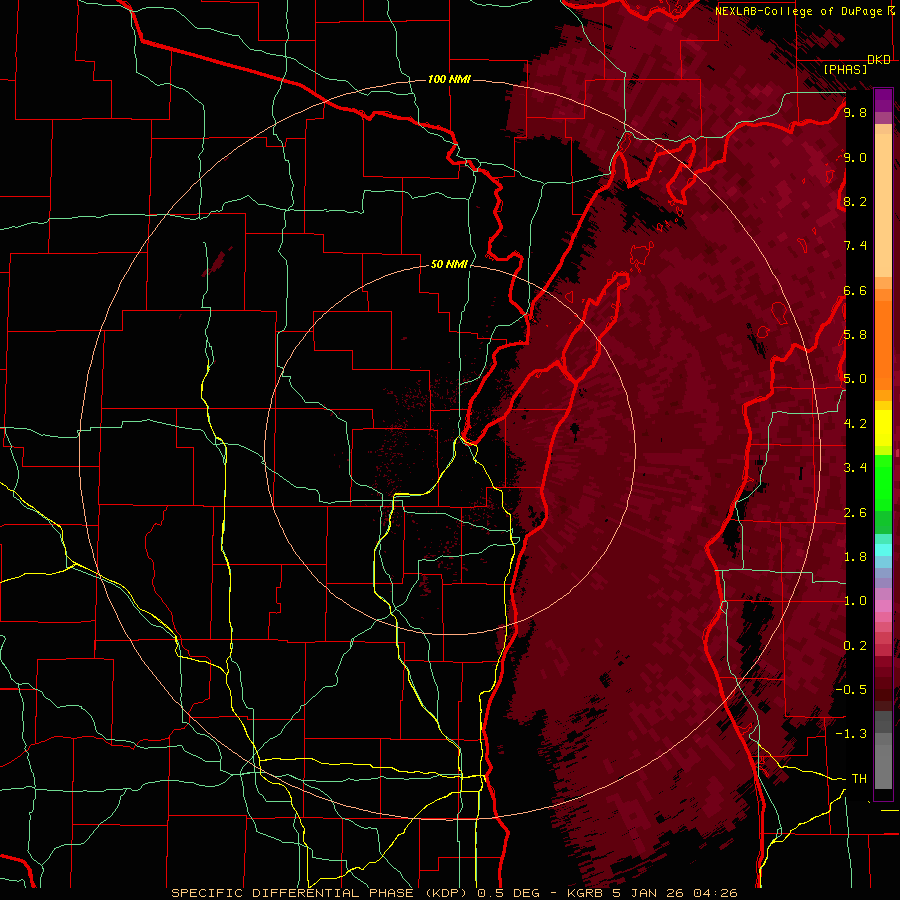This screenshot has height=900, width=900.
Task: Click the 9.8 value on the color scale
Action: coord(855,112)
